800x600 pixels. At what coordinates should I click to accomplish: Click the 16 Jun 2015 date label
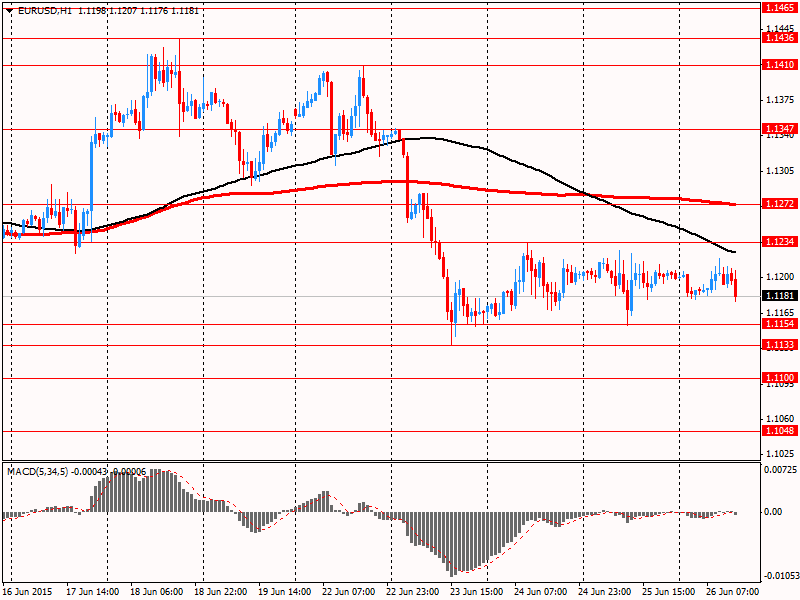[x=28, y=592]
